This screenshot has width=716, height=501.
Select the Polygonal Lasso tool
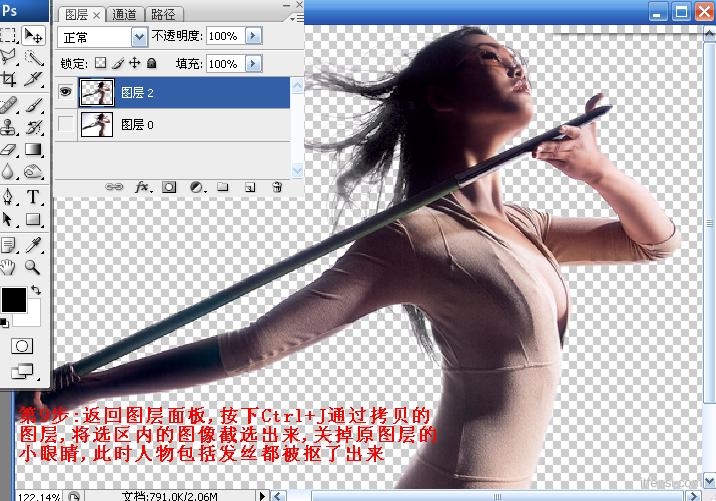click(x=9, y=57)
